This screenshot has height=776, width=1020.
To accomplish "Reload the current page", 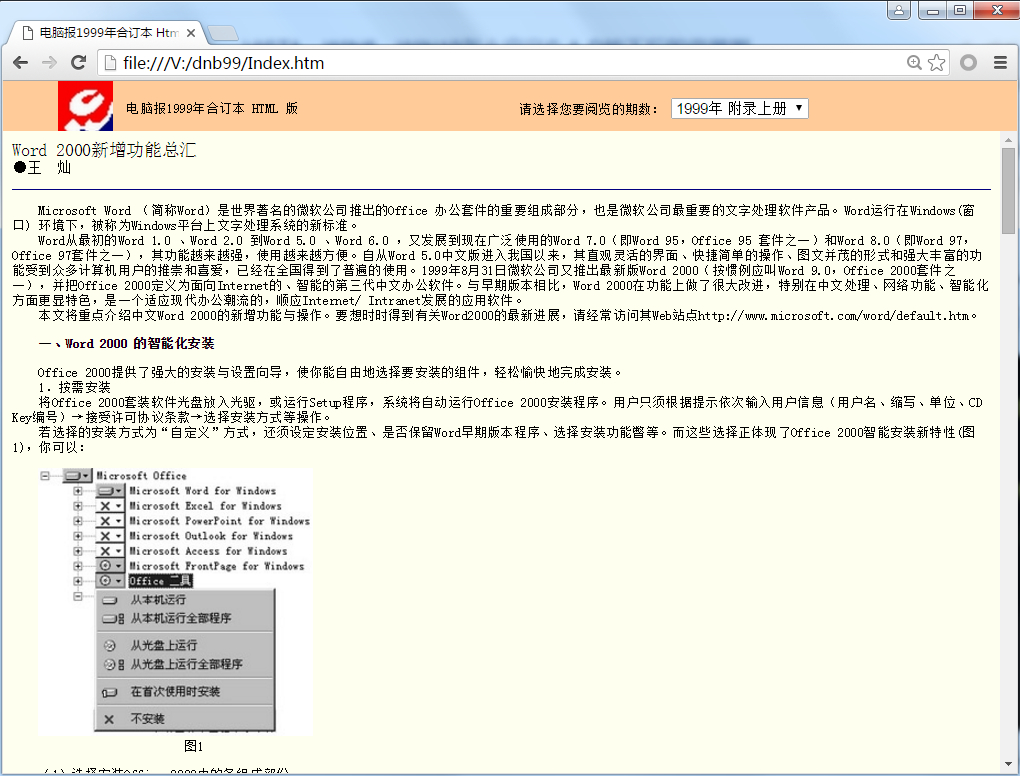I will (x=79, y=63).
